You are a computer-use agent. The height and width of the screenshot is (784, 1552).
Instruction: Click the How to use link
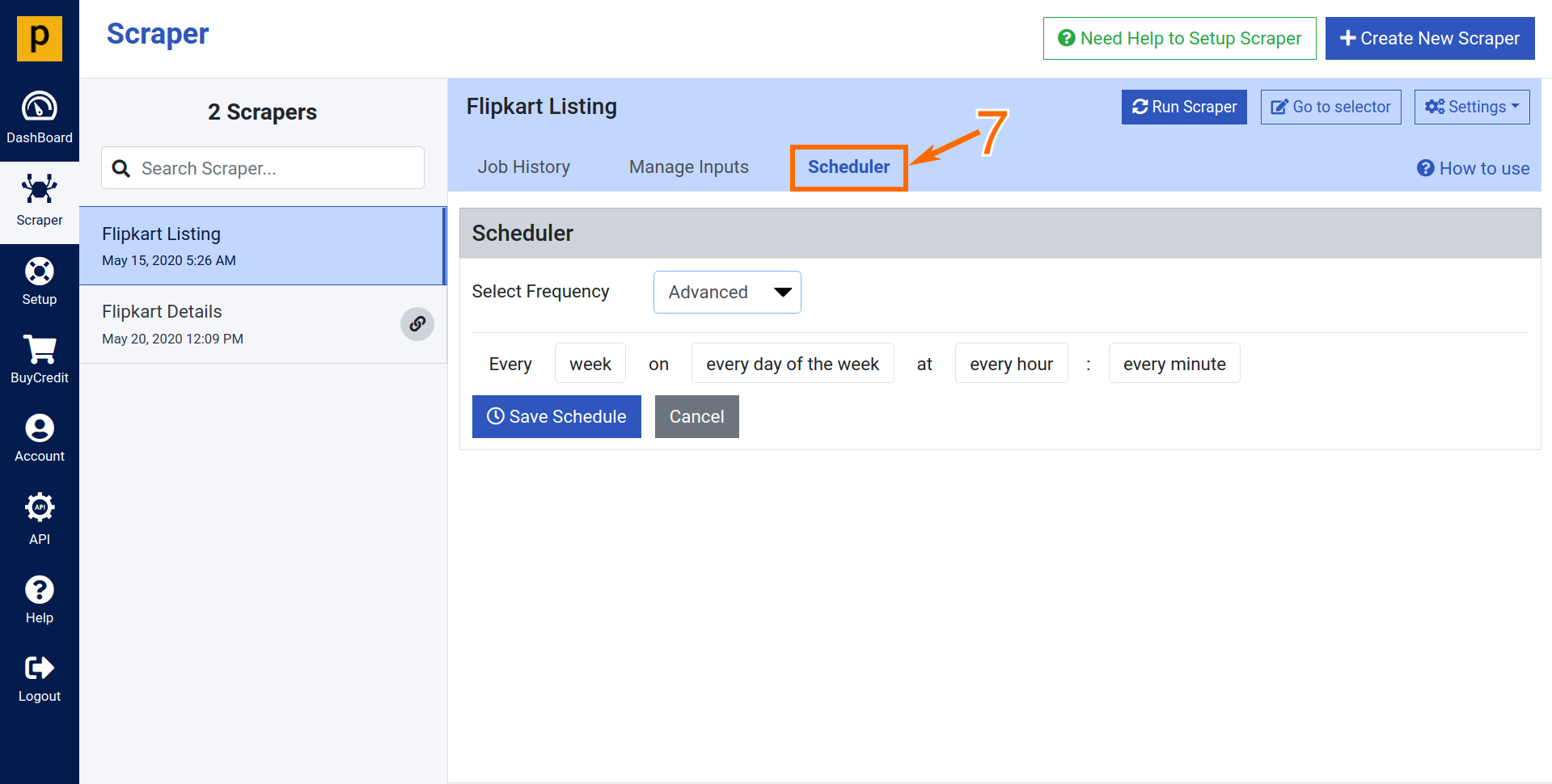pos(1473,168)
